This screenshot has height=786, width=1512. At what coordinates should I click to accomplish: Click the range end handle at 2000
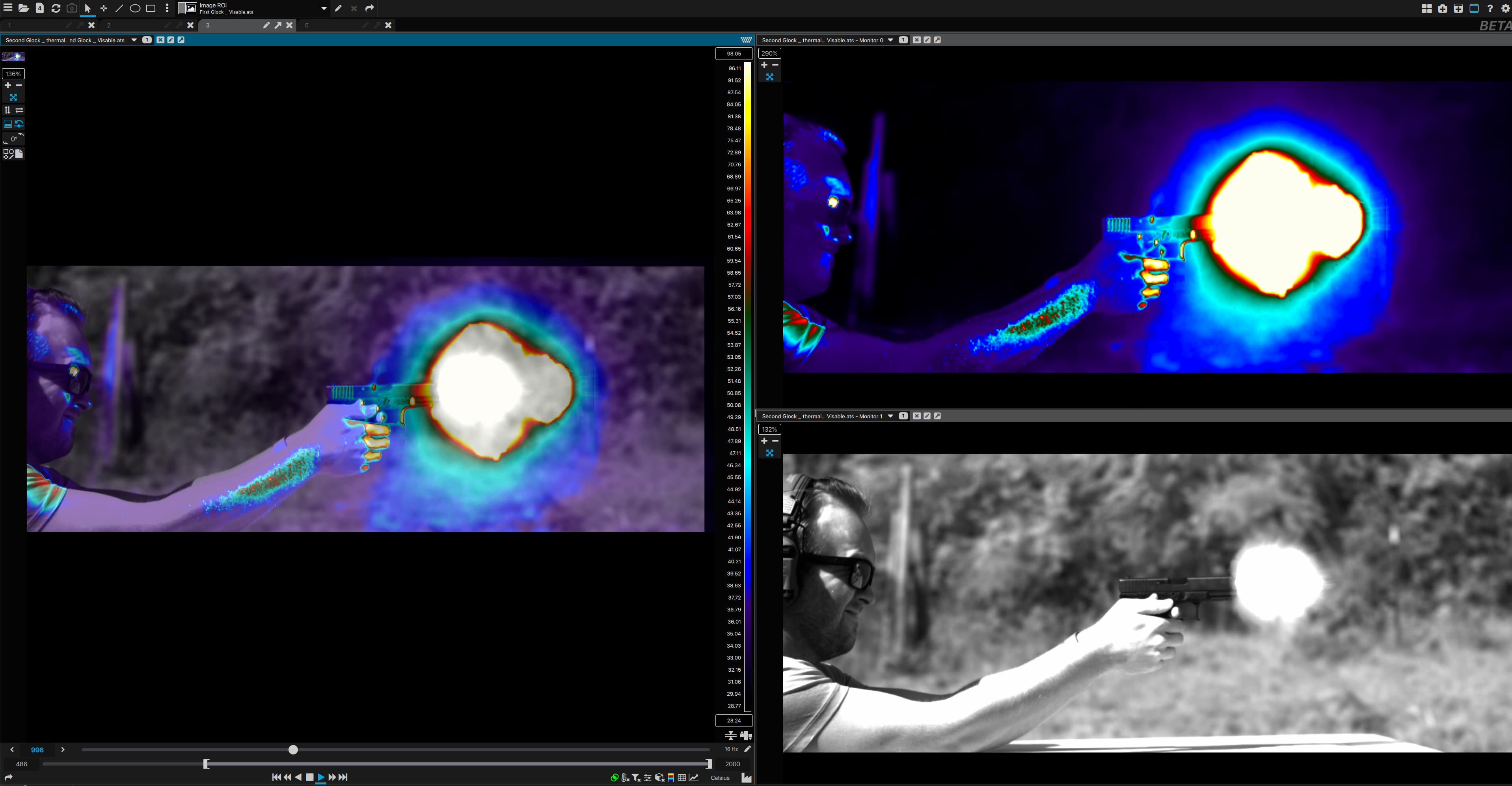click(x=709, y=764)
